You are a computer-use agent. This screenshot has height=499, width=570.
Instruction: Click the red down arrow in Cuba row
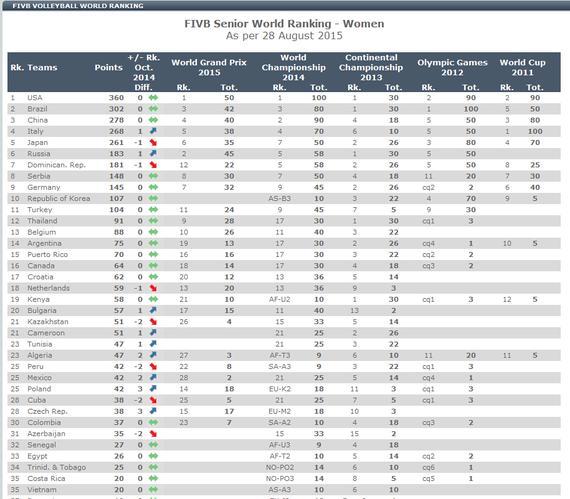(153, 400)
